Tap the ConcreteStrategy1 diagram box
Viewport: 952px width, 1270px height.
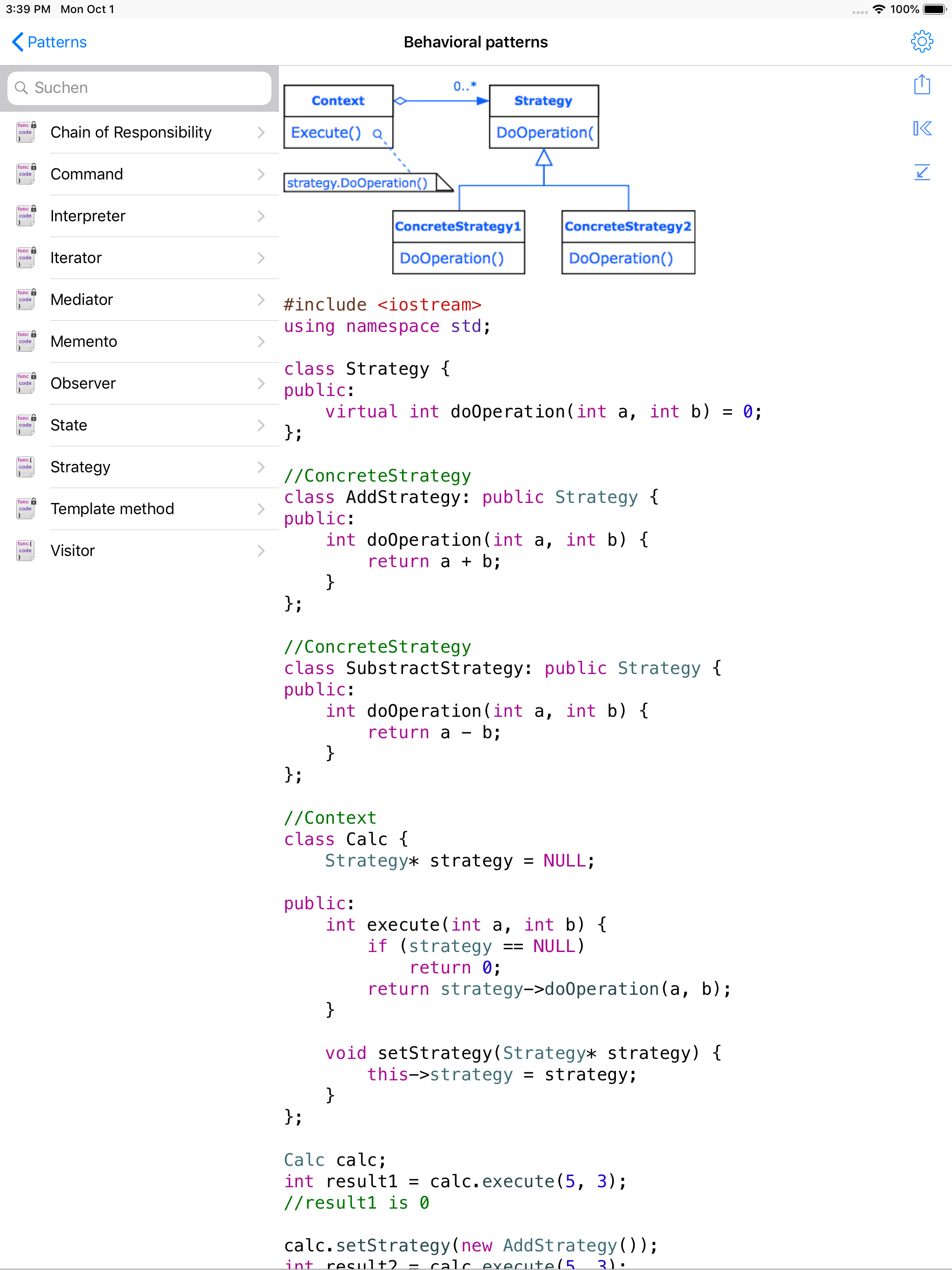pos(458,242)
